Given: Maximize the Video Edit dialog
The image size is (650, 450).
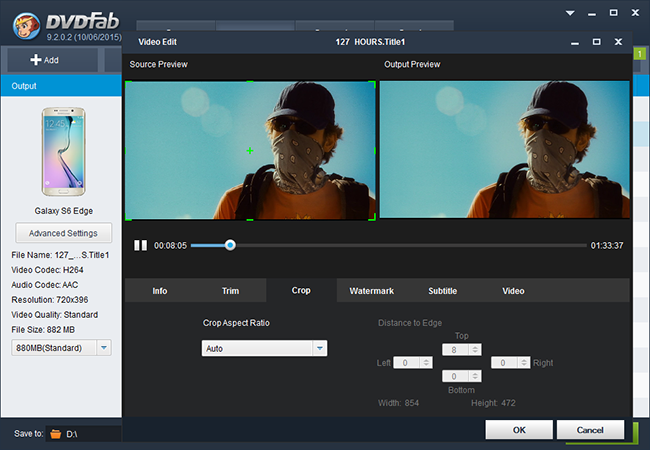Looking at the screenshot, I should click(x=597, y=42).
